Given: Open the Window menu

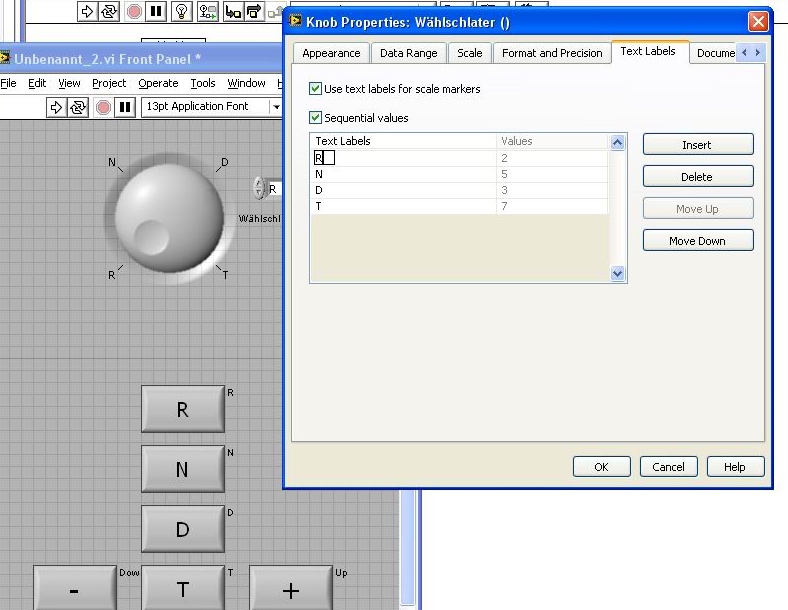Looking at the screenshot, I should click(x=246, y=83).
